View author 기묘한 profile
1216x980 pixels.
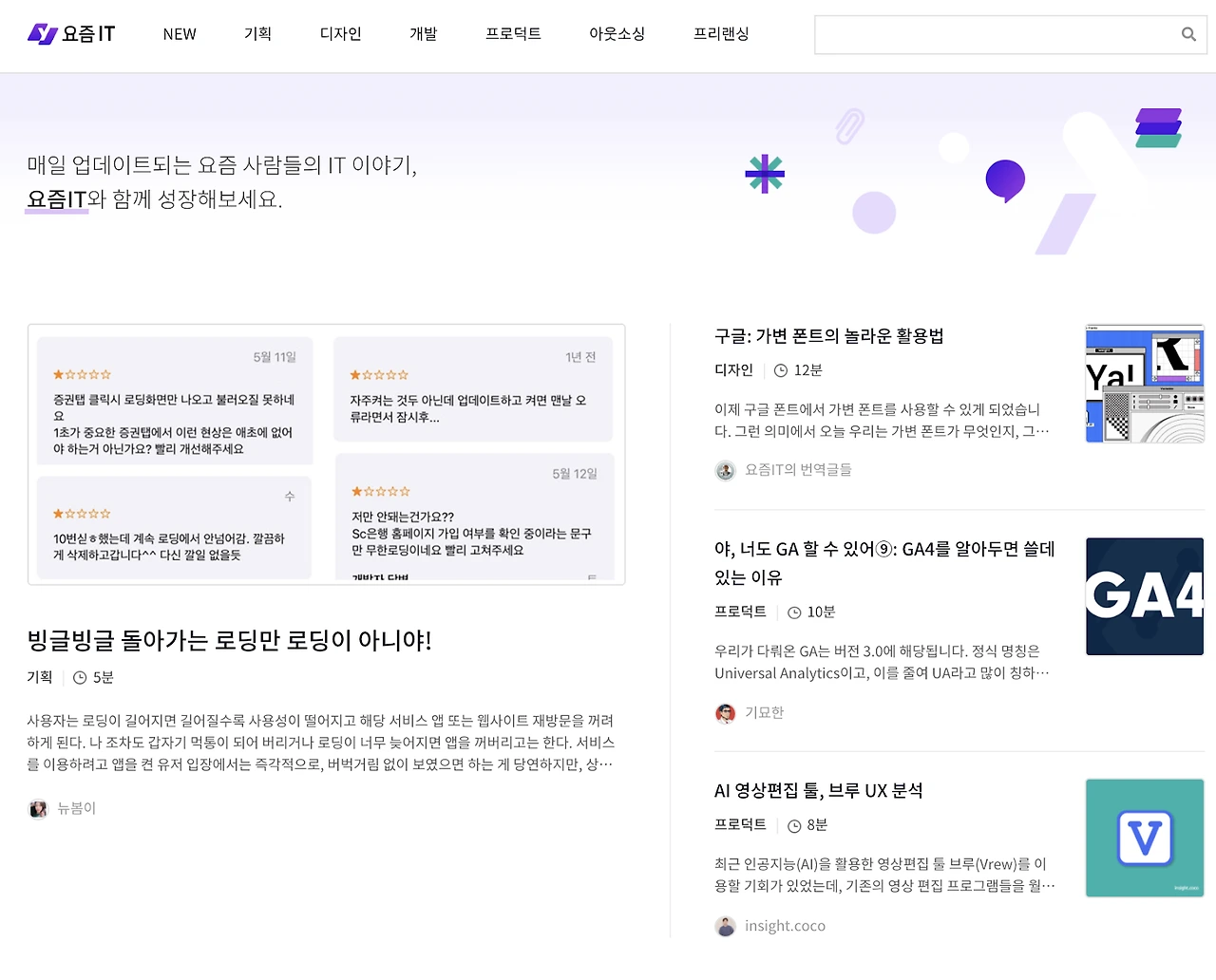[x=765, y=713]
